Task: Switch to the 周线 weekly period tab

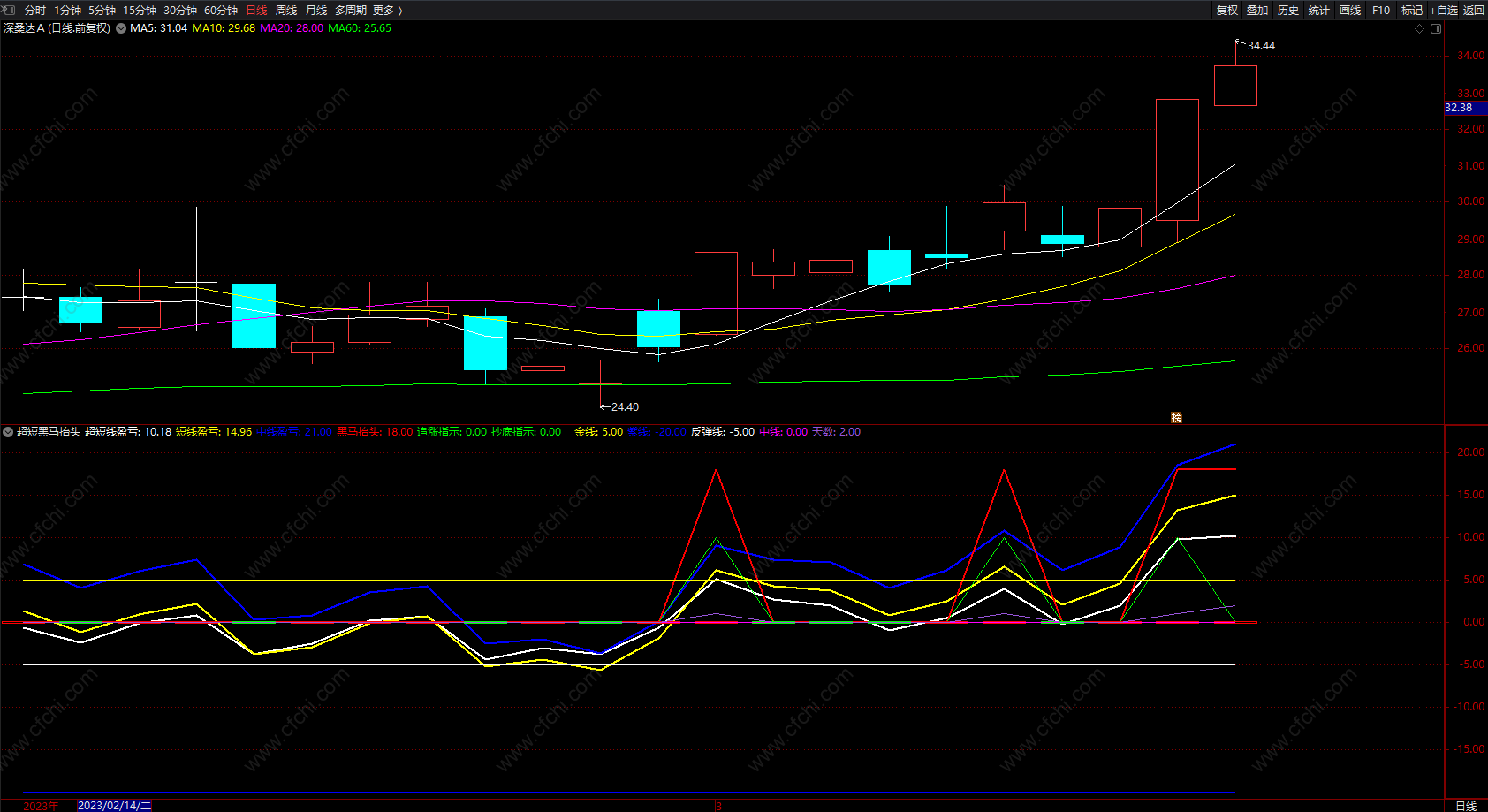Action: point(286,11)
